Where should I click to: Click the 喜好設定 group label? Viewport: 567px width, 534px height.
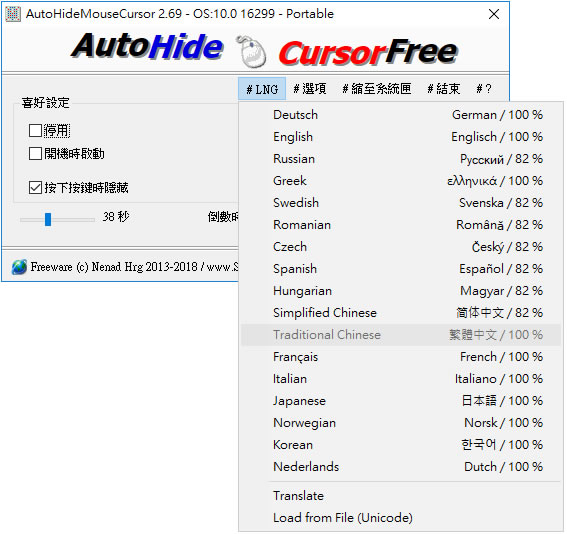[46, 103]
